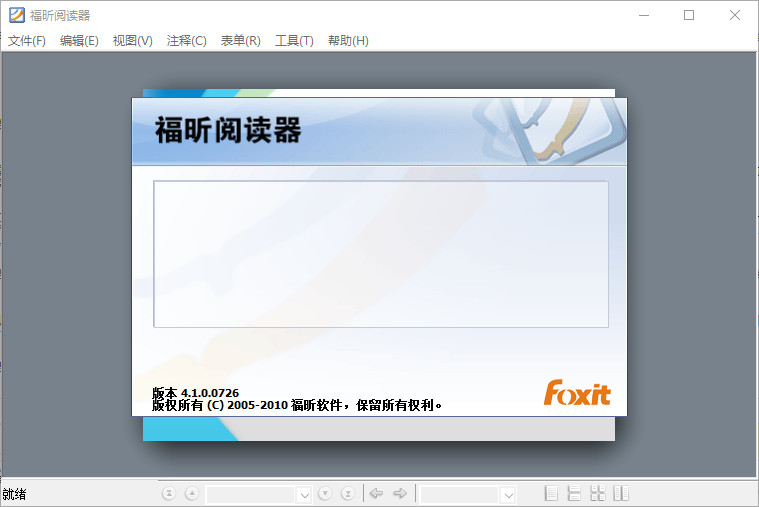Expand the page number dropdown arrow
This screenshot has height=507, width=759.
point(304,495)
